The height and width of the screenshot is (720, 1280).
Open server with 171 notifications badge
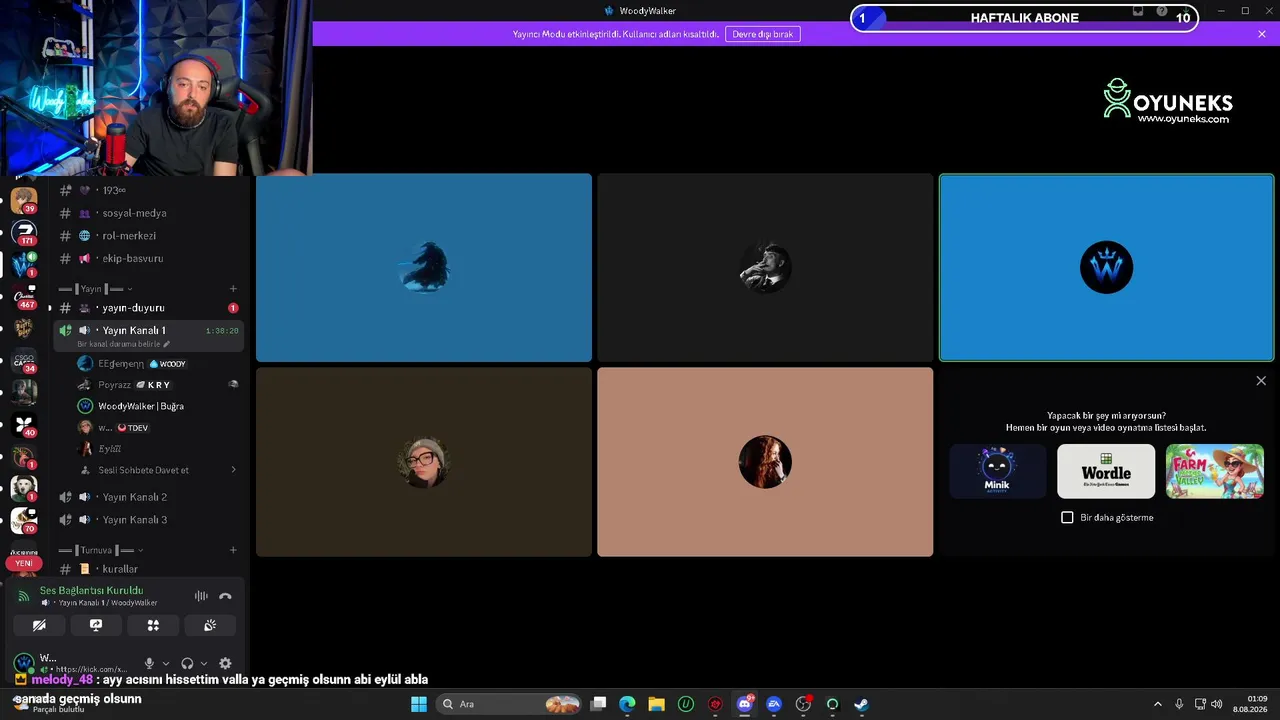coord(24,233)
